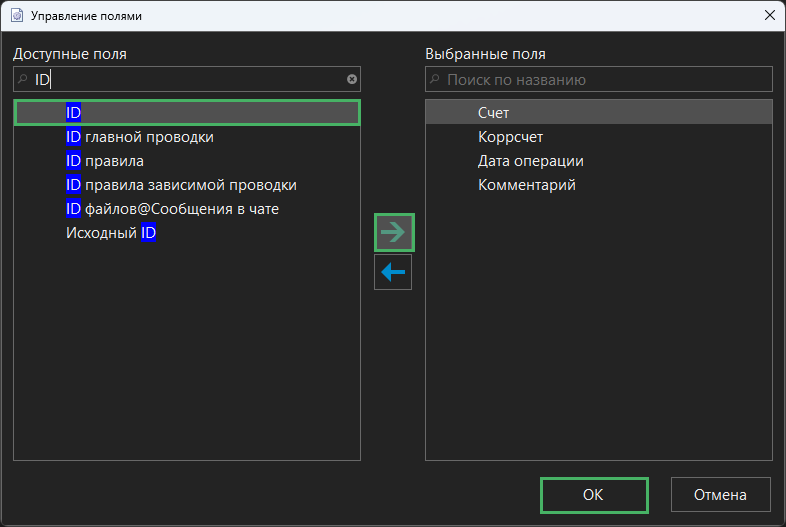
Task: Pick ID правила зависимой проводки item
Action: (x=181, y=185)
